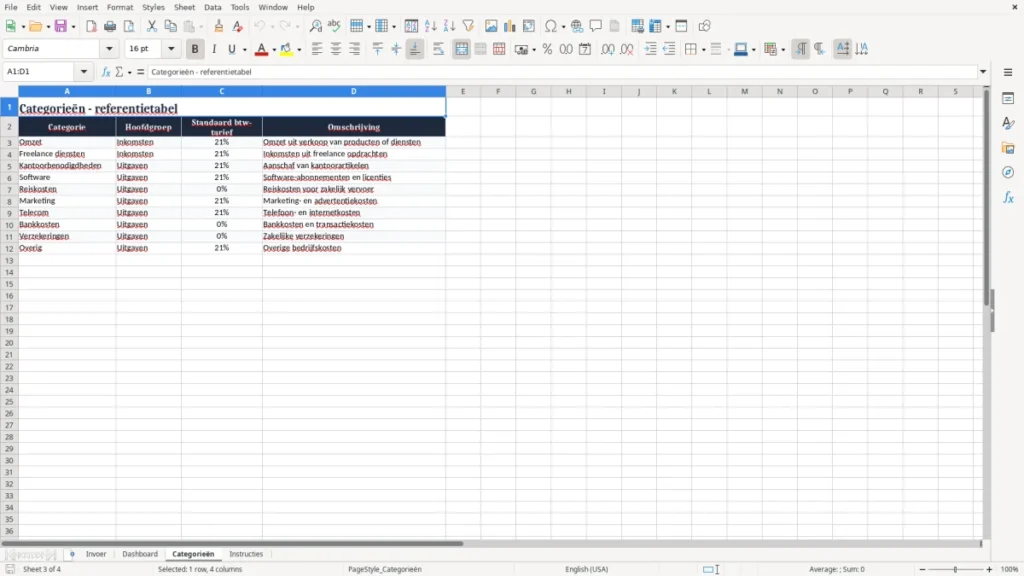Viewport: 1024px width, 576px height.
Task: Insert comment speech bubble icon
Action: pyautogui.click(x=596, y=26)
